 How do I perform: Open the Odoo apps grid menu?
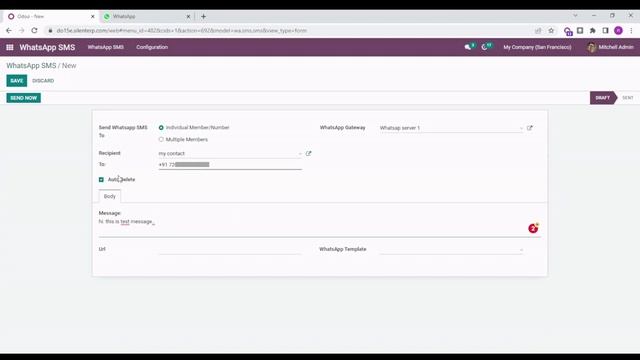point(10,47)
